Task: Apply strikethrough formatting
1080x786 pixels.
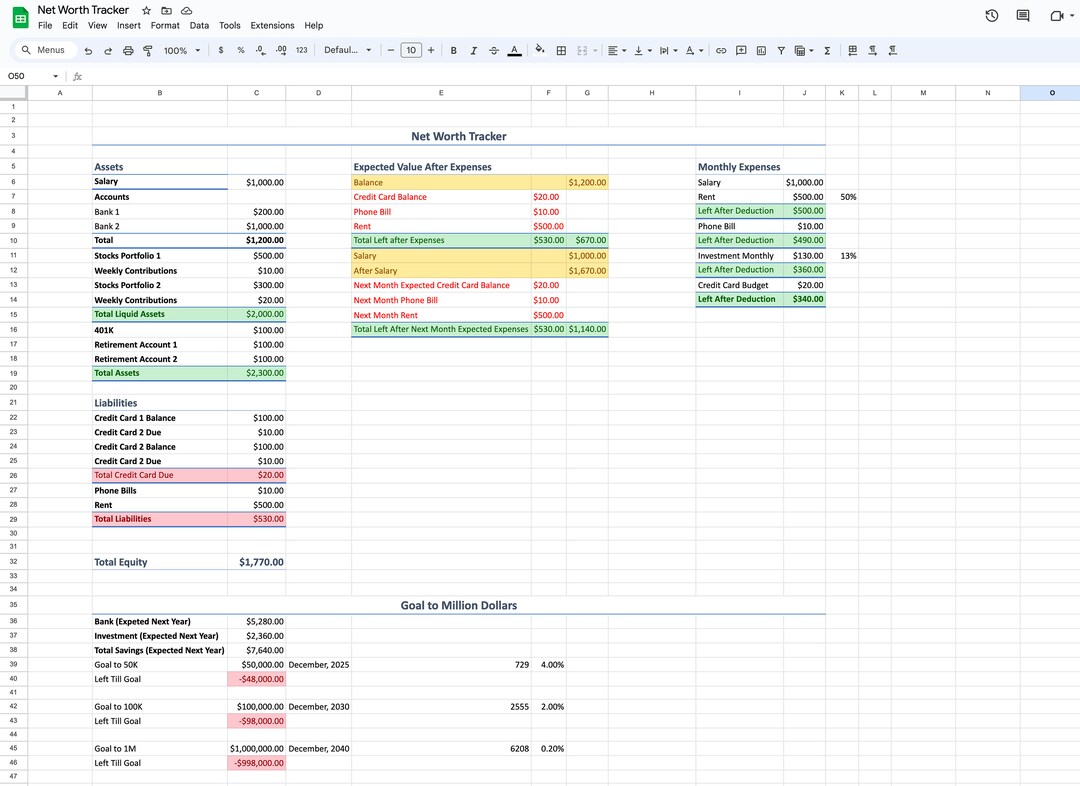Action: pos(494,50)
